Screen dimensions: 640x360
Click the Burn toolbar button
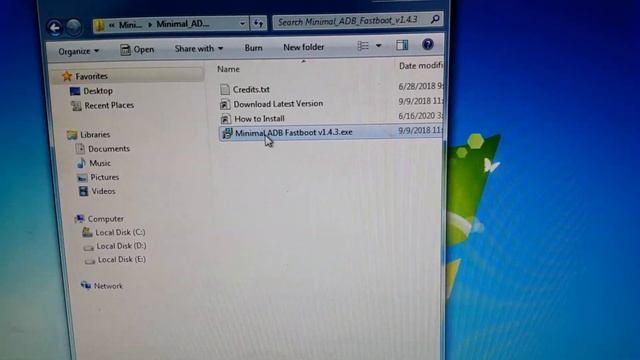coord(253,48)
